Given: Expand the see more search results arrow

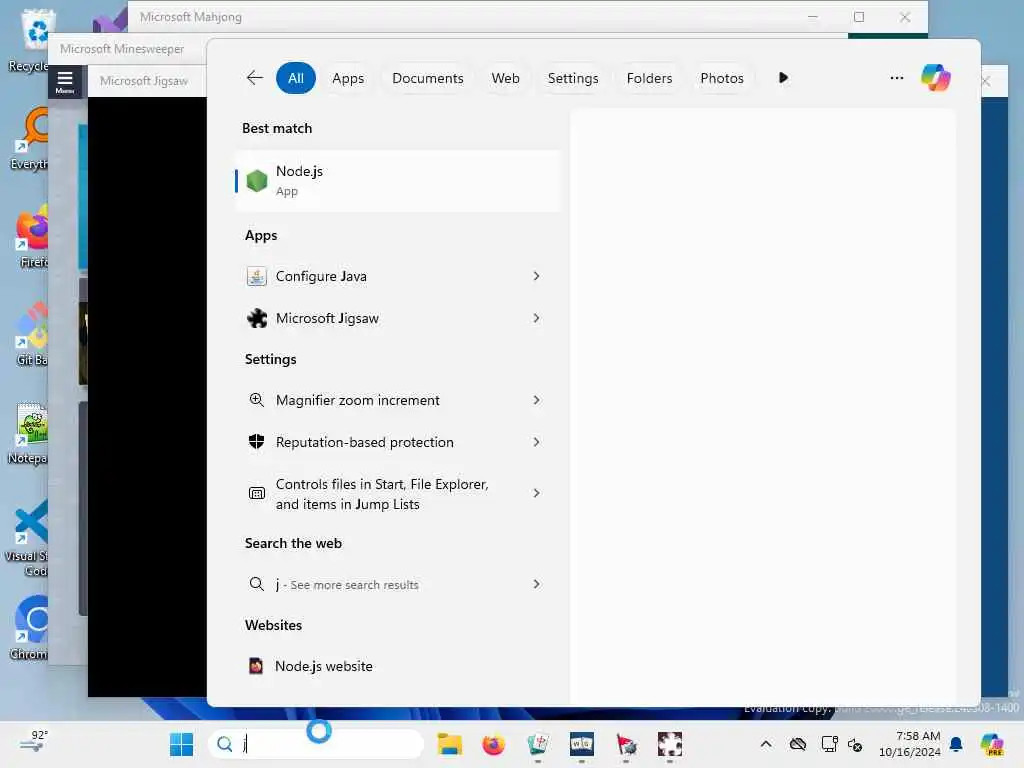Looking at the screenshot, I should tap(536, 584).
